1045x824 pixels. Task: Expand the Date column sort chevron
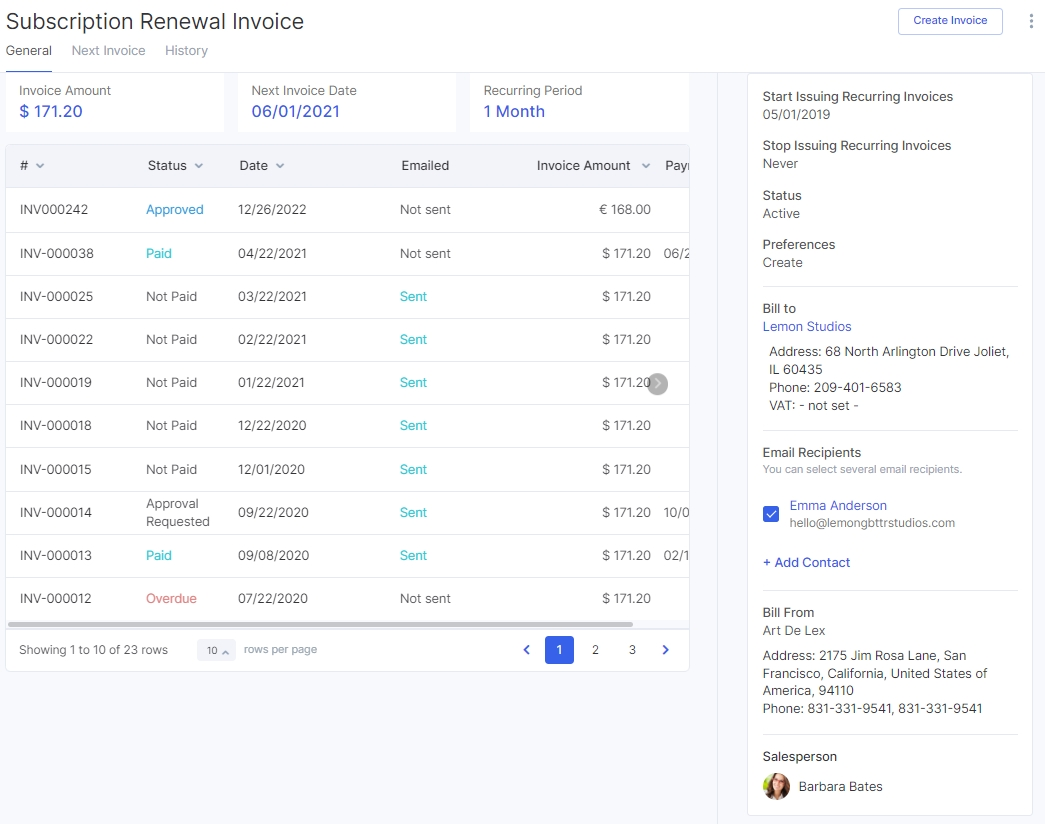(x=280, y=166)
